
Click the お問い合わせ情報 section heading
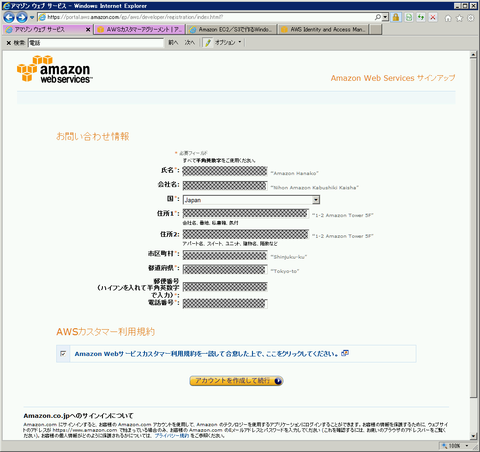[93, 136]
